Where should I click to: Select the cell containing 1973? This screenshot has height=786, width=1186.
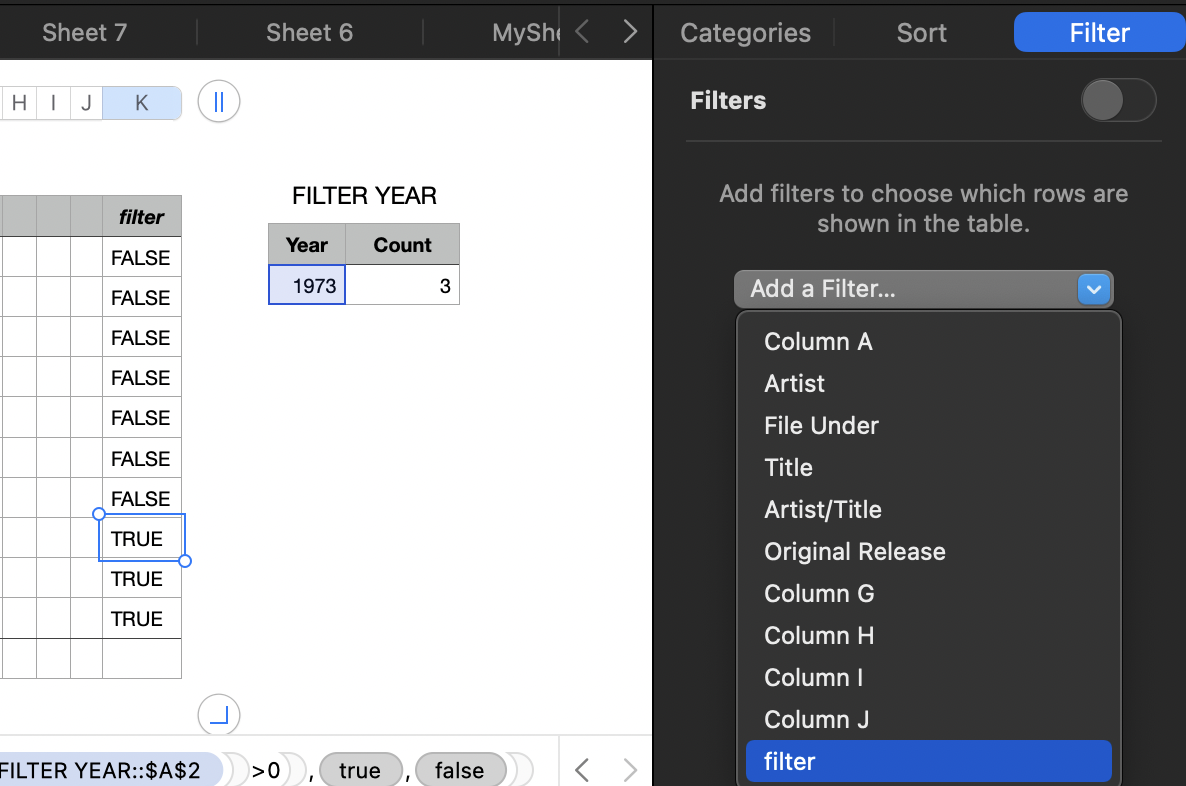coord(307,286)
